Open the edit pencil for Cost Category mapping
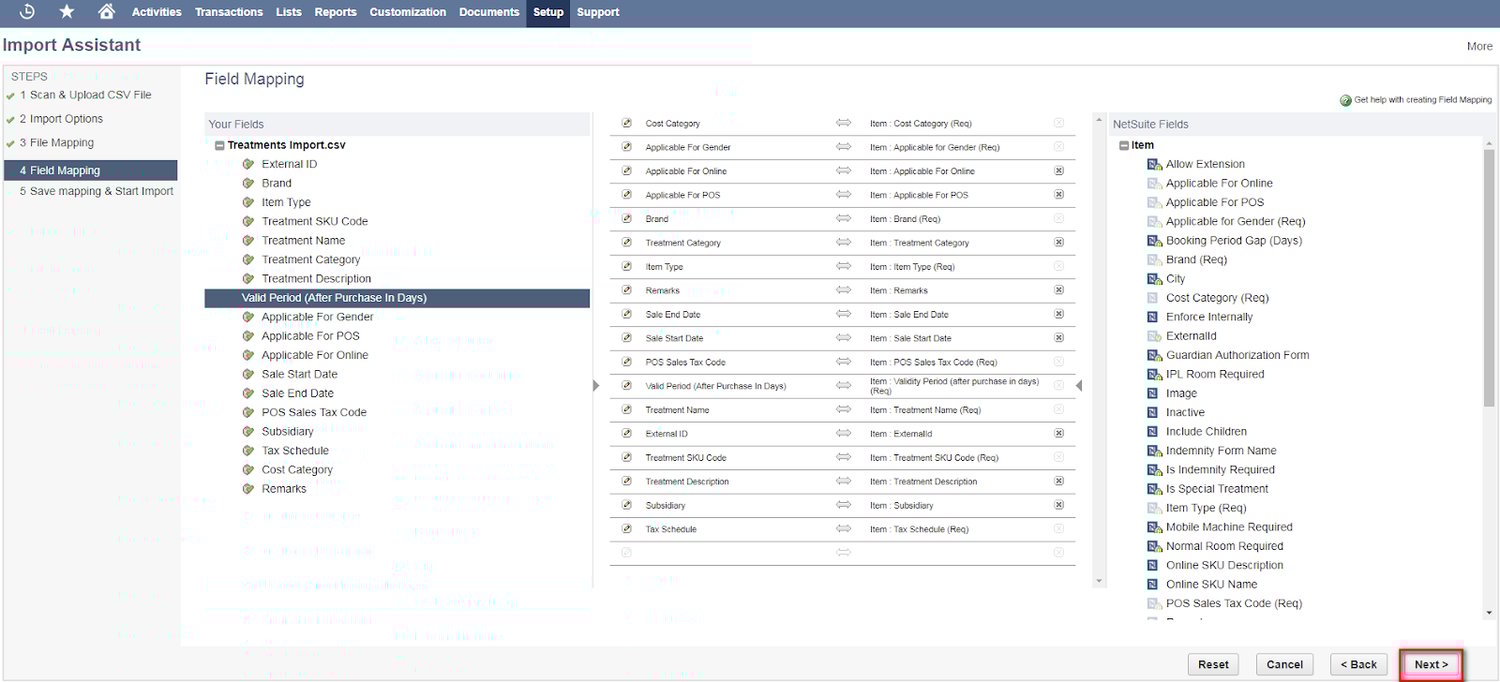The width and height of the screenshot is (1500, 682). [x=626, y=123]
